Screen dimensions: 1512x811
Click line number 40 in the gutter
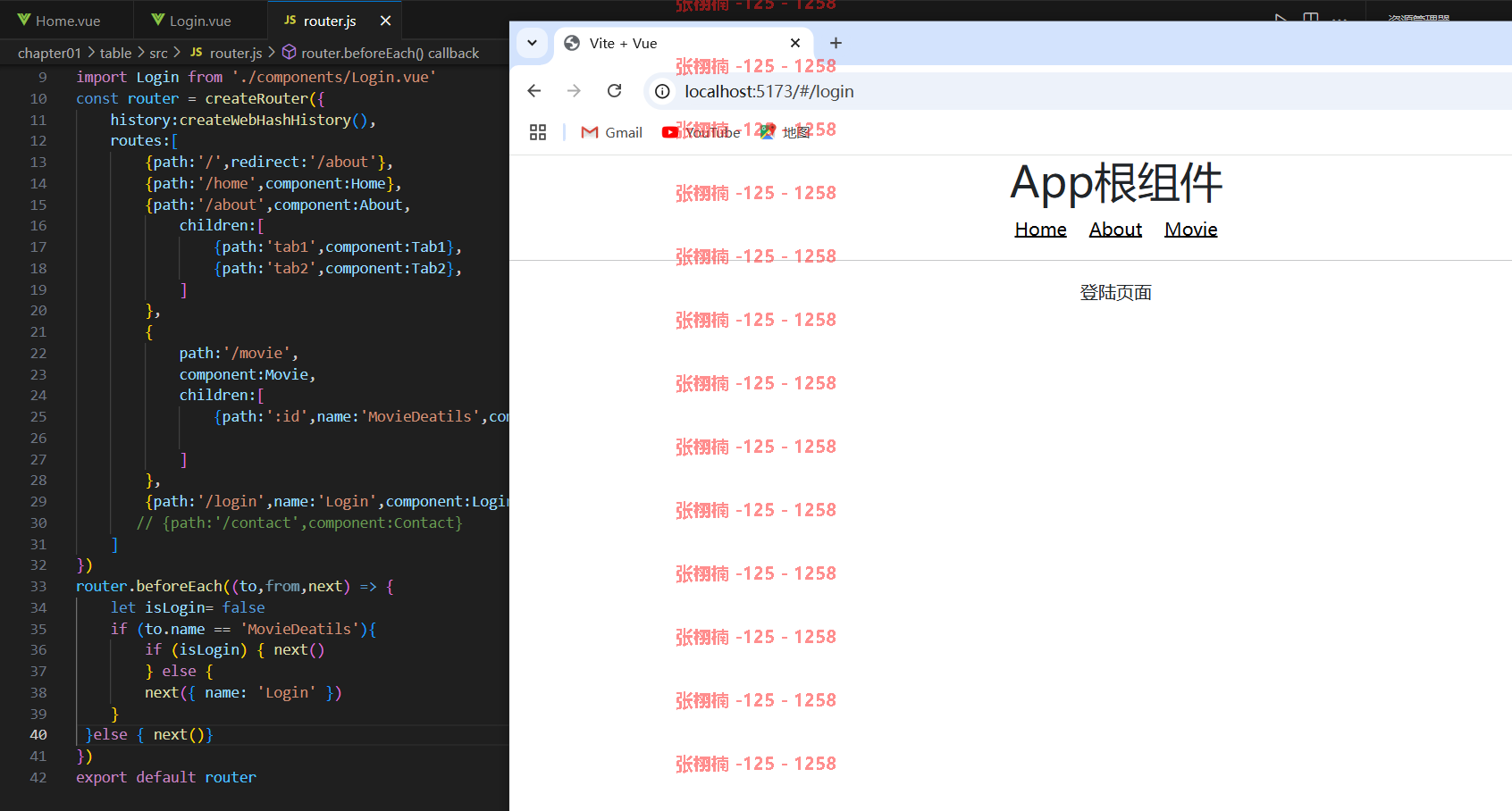pos(38,735)
